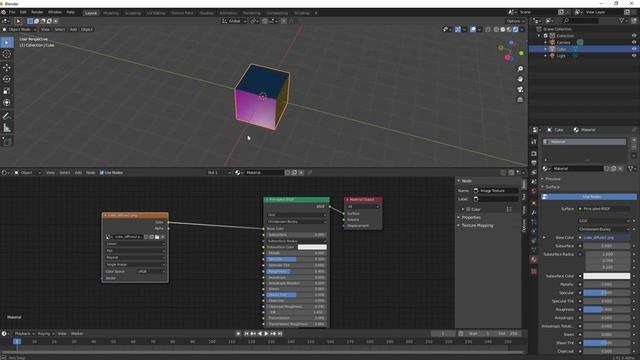The height and width of the screenshot is (360, 640).
Task: Hide the Light object via its eye icon
Action: tap(634, 56)
